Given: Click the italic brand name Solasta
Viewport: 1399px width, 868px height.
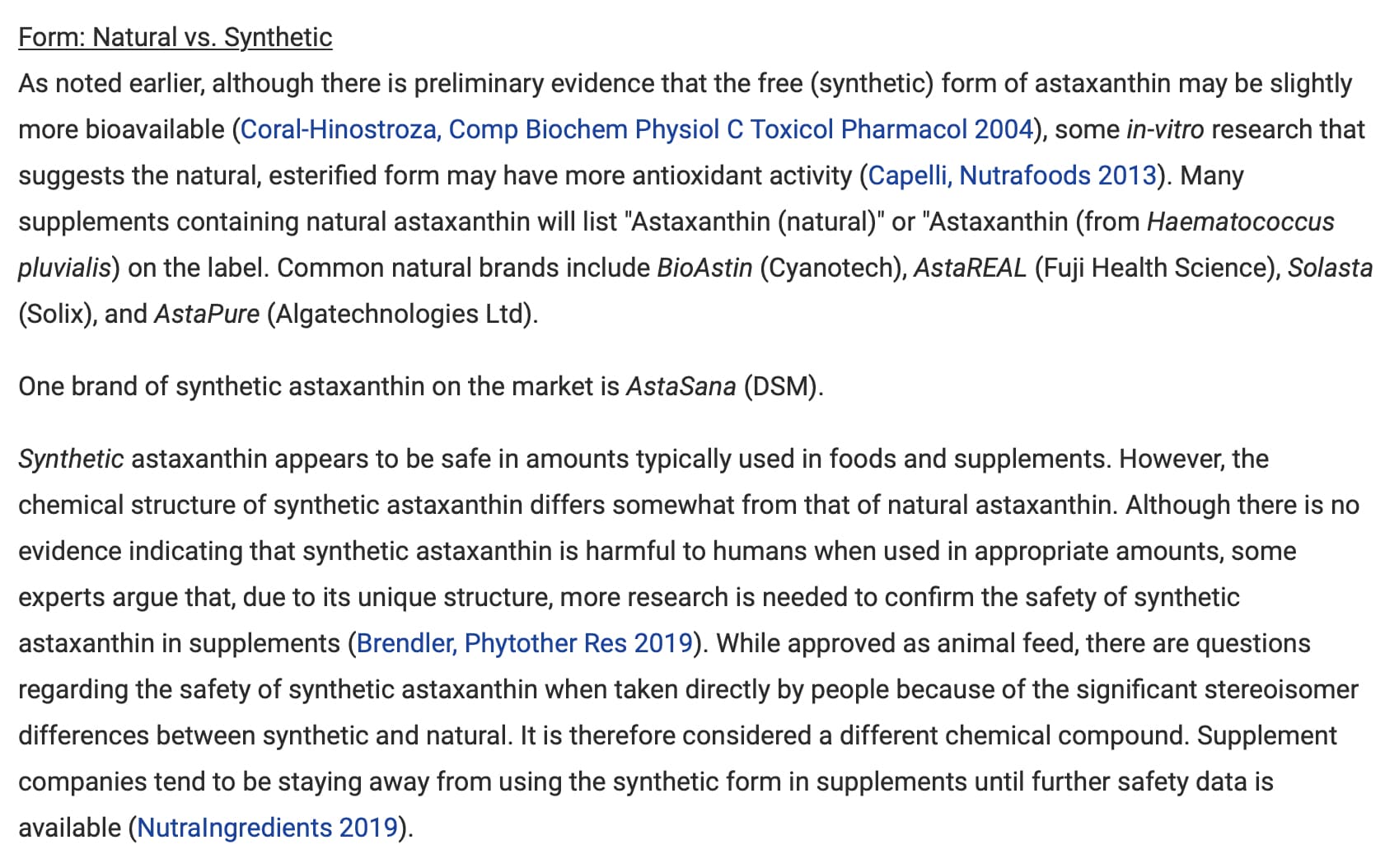Looking at the screenshot, I should 1330,268.
